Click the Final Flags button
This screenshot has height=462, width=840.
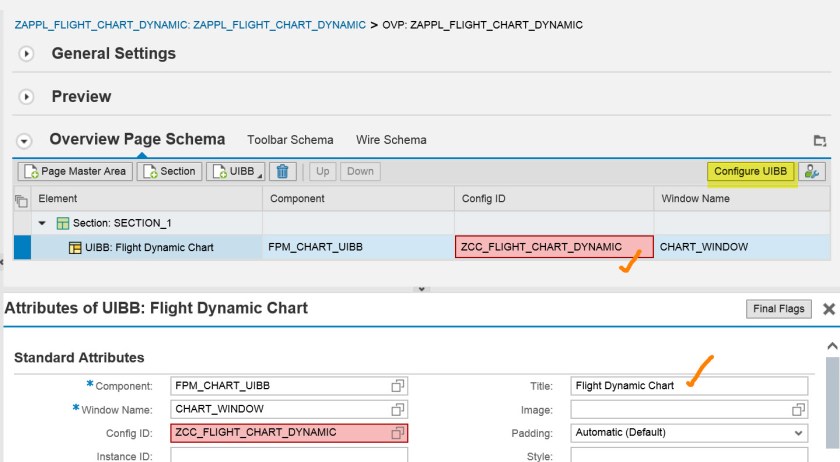(x=779, y=309)
